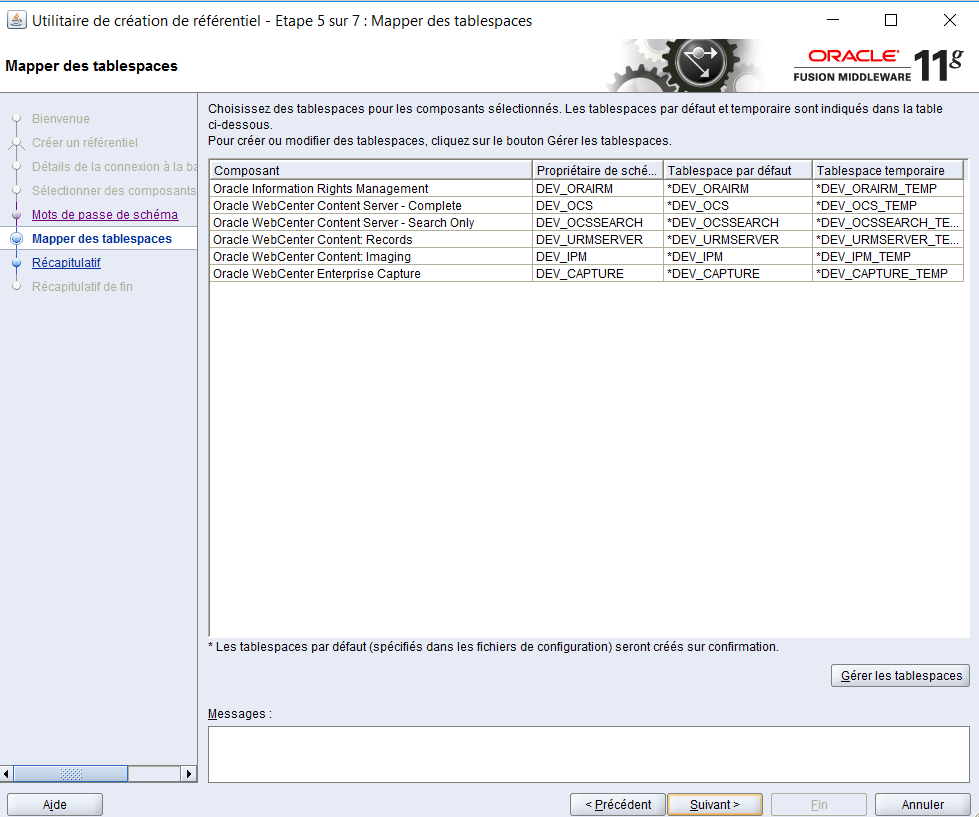979x817 pixels.
Task: Open default tablespace cell *DEV_IPM
Action: coord(737,257)
